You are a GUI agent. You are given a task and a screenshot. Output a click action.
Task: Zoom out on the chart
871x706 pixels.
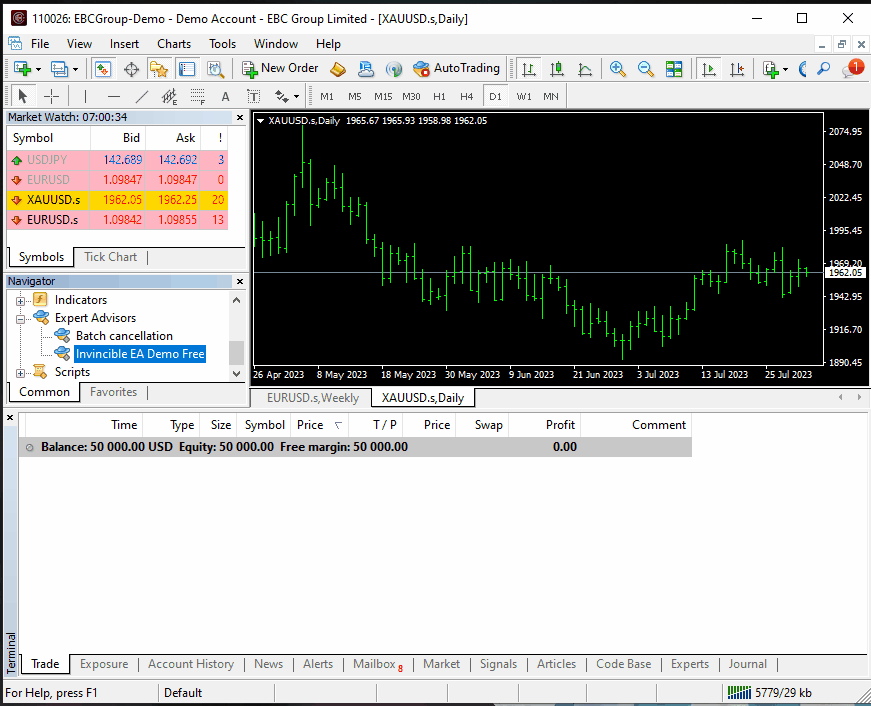(x=646, y=69)
